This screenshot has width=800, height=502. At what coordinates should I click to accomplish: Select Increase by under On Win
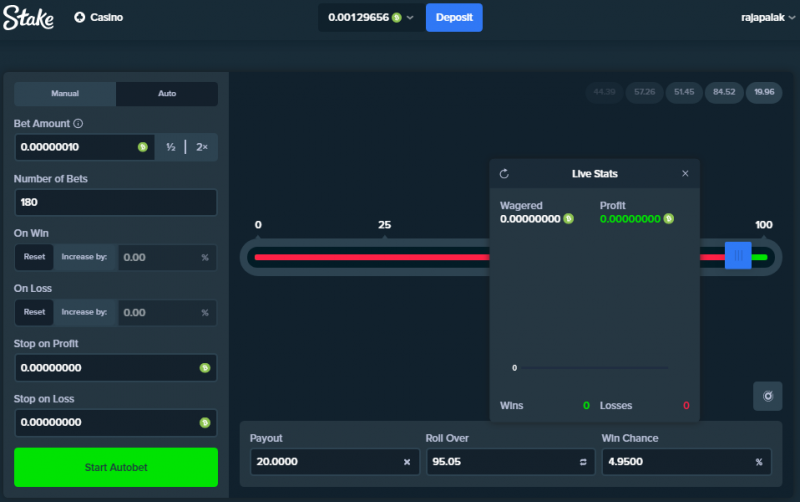(84, 257)
